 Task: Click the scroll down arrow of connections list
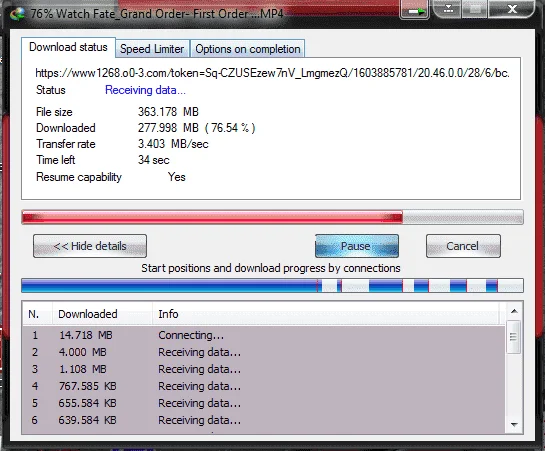pos(514,425)
